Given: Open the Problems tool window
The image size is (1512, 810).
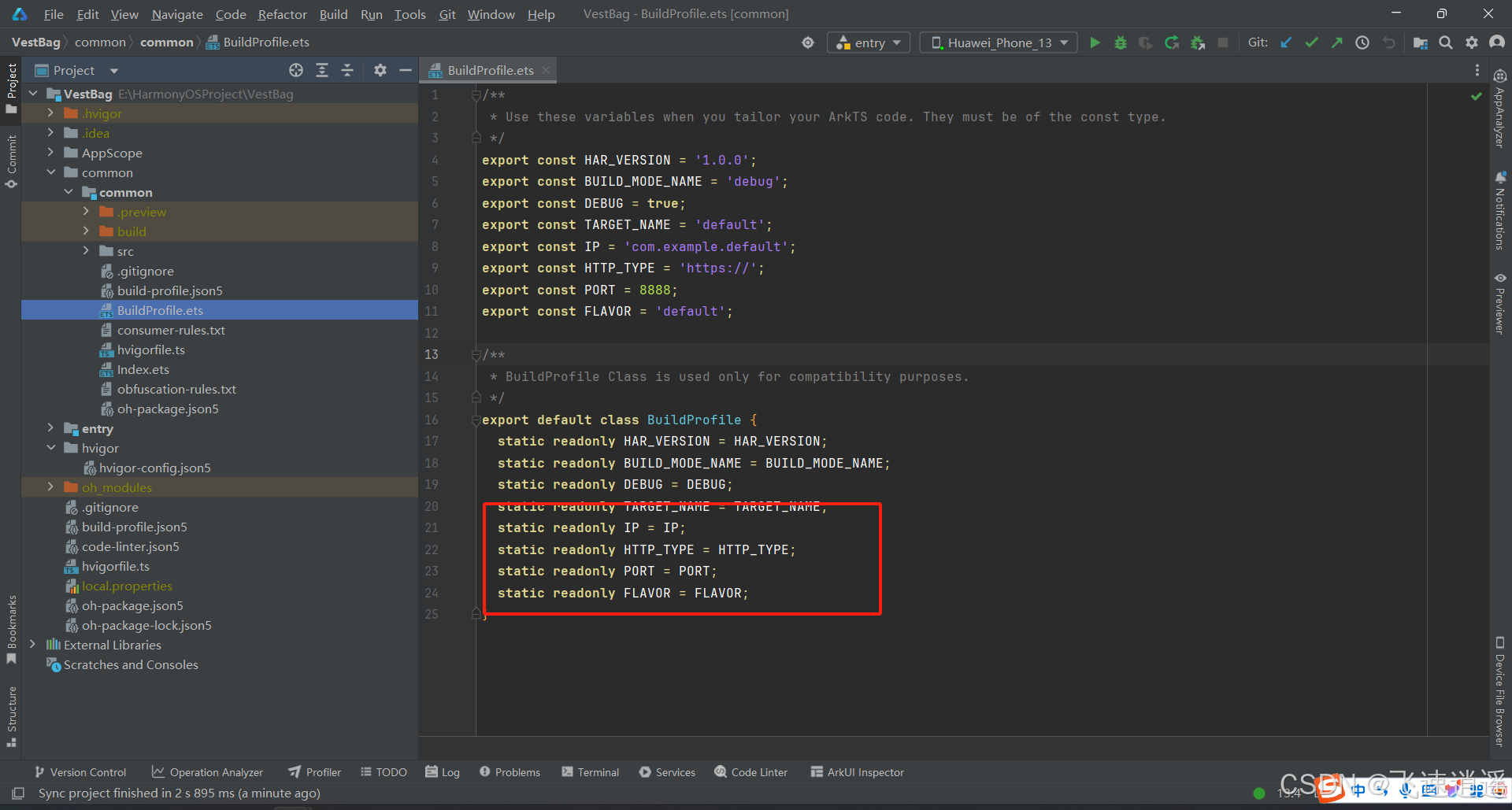Looking at the screenshot, I should (510, 772).
